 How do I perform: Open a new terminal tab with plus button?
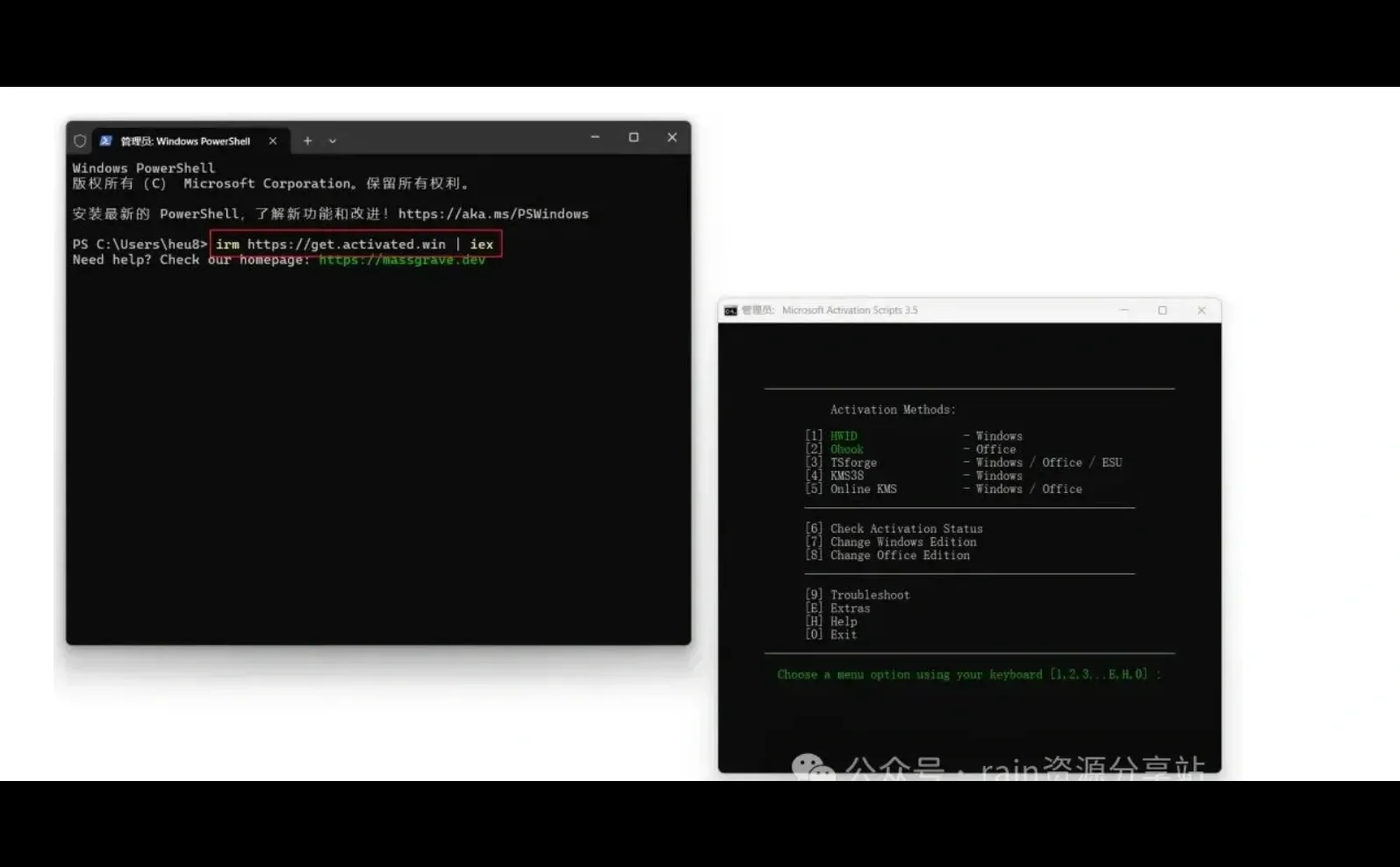(307, 140)
